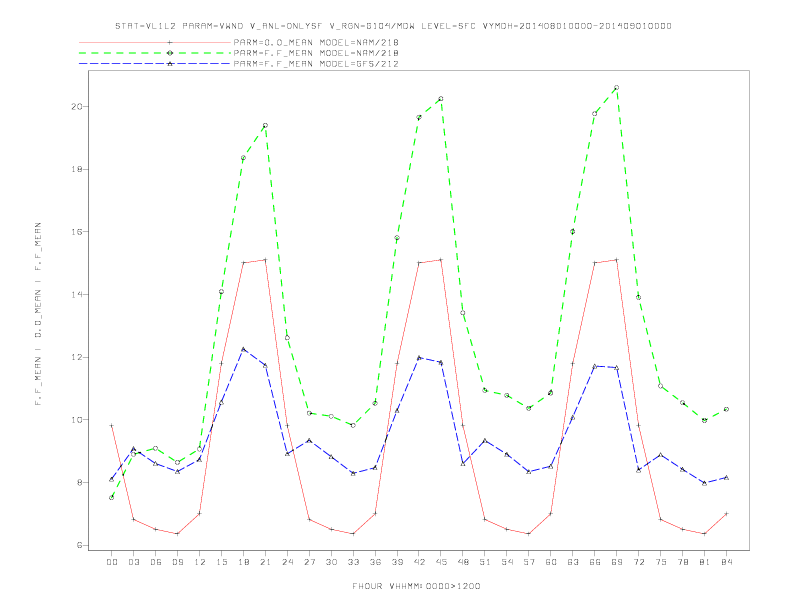Click x-axis tick label 81
The height and width of the screenshot is (612, 792).
[x=705, y=562]
